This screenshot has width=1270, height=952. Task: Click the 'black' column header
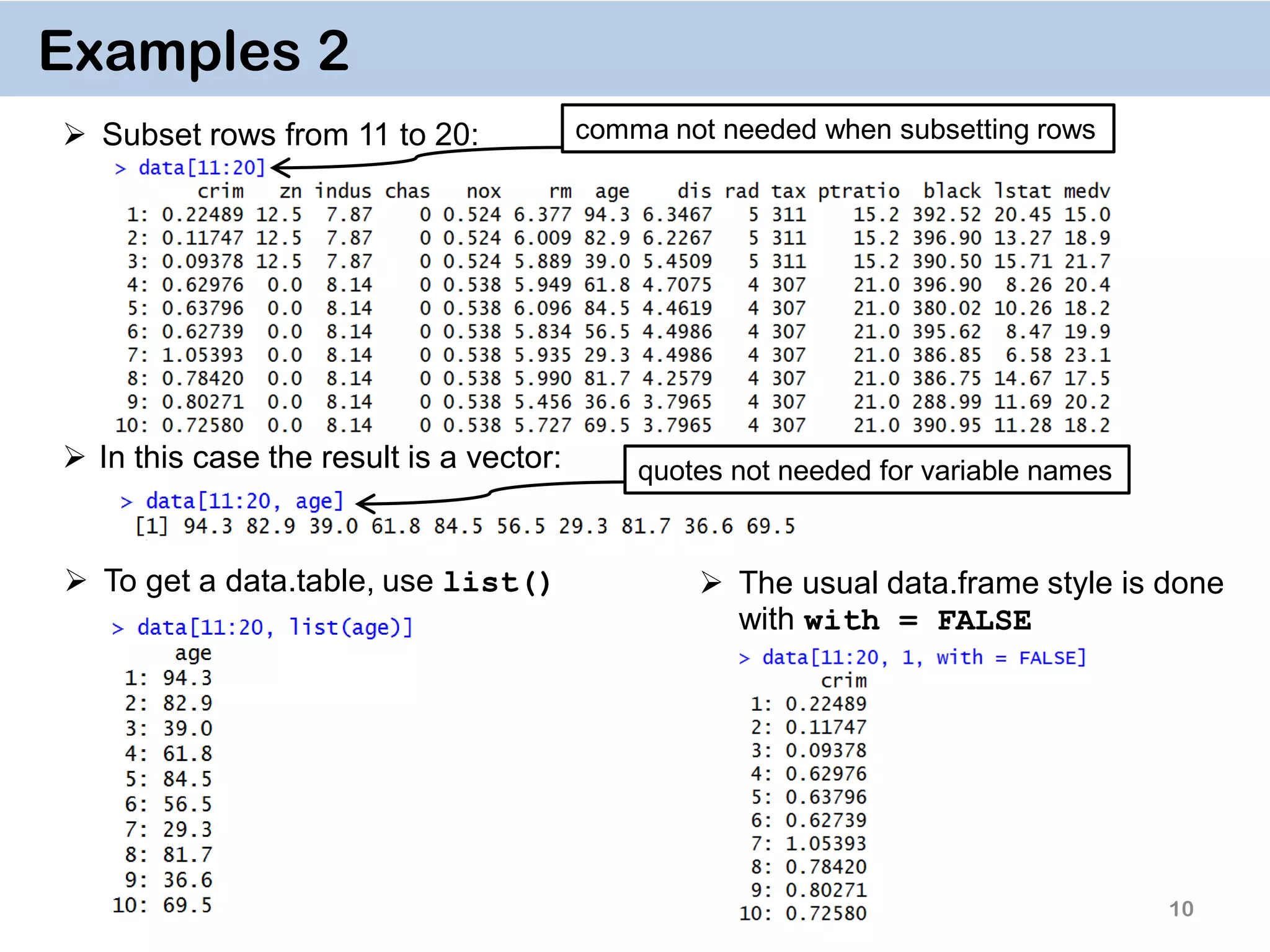tap(952, 191)
